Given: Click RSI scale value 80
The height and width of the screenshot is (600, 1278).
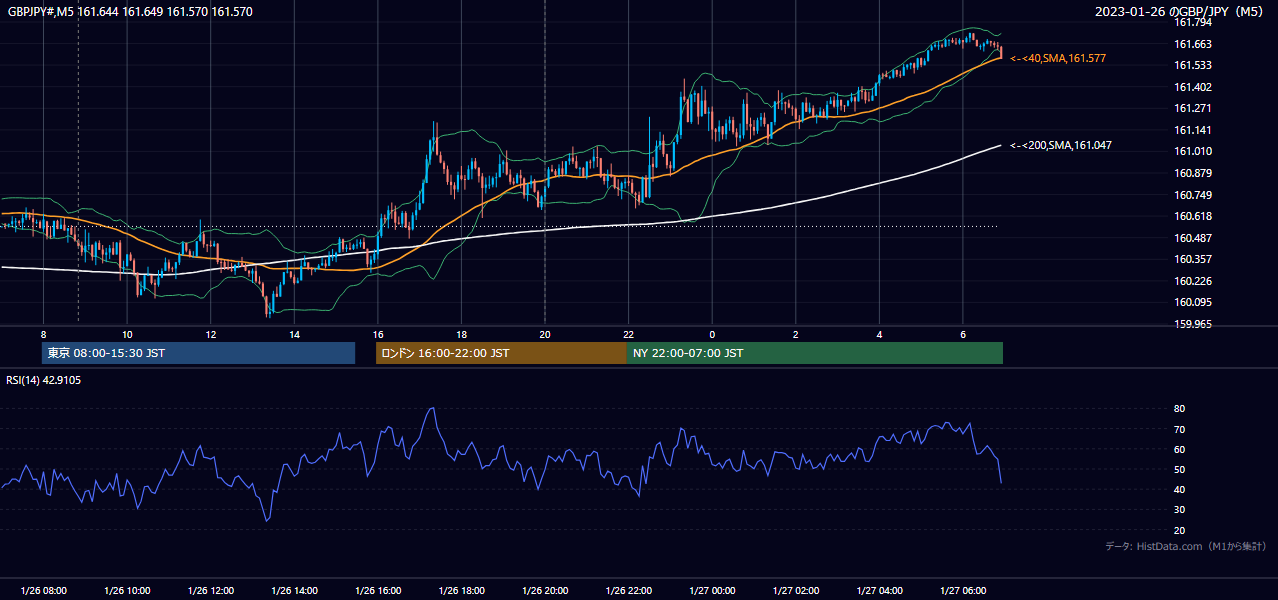Looking at the screenshot, I should point(1180,409).
